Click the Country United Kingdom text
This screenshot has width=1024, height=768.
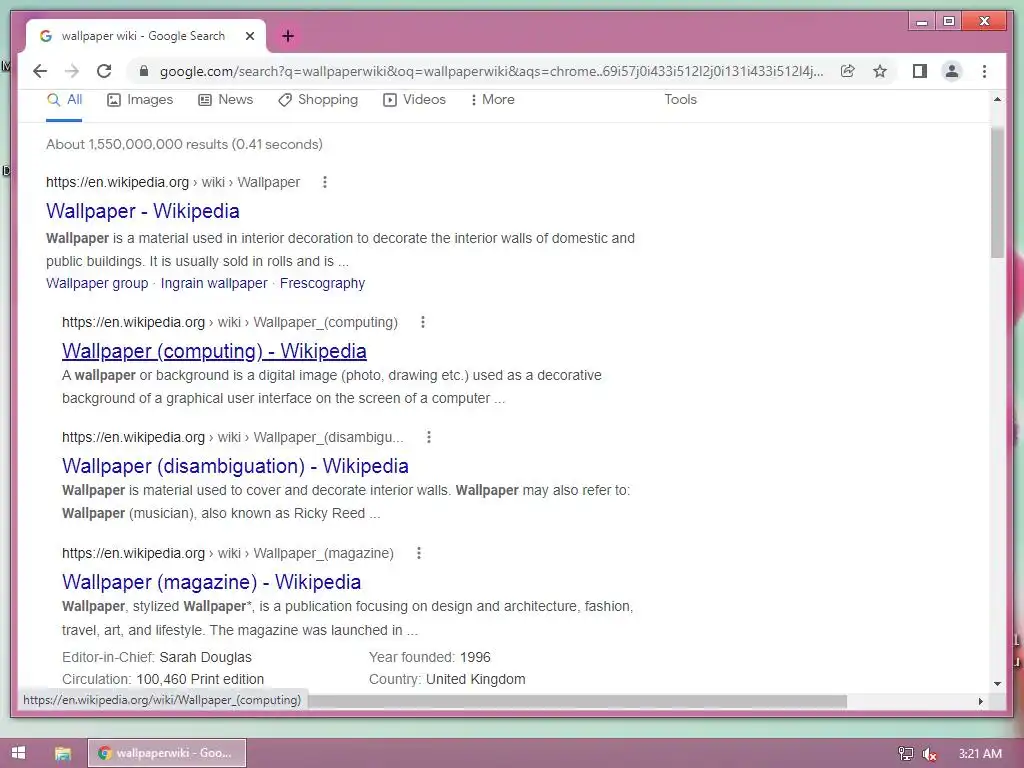[447, 679]
